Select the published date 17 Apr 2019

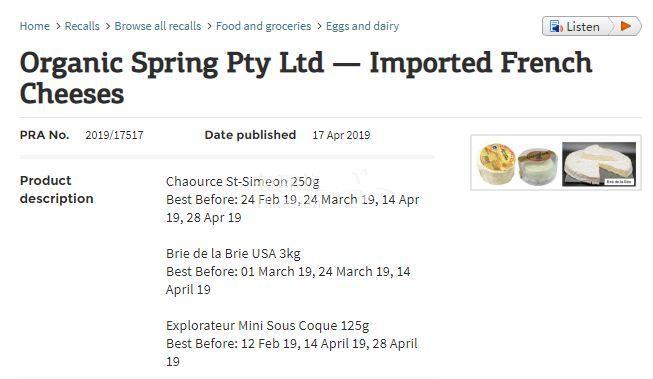[341, 135]
